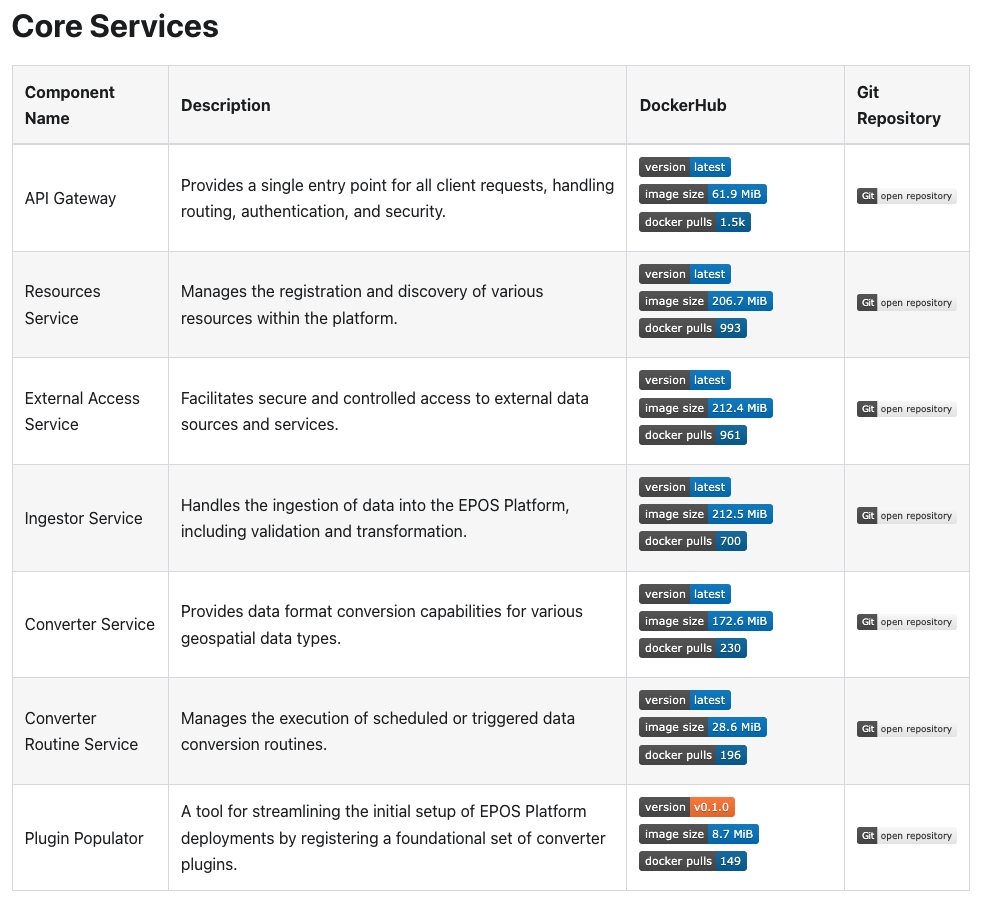Viewport: 995px width, 906px height.
Task: Click the docker pulls 196 badge
Action: coord(693,755)
